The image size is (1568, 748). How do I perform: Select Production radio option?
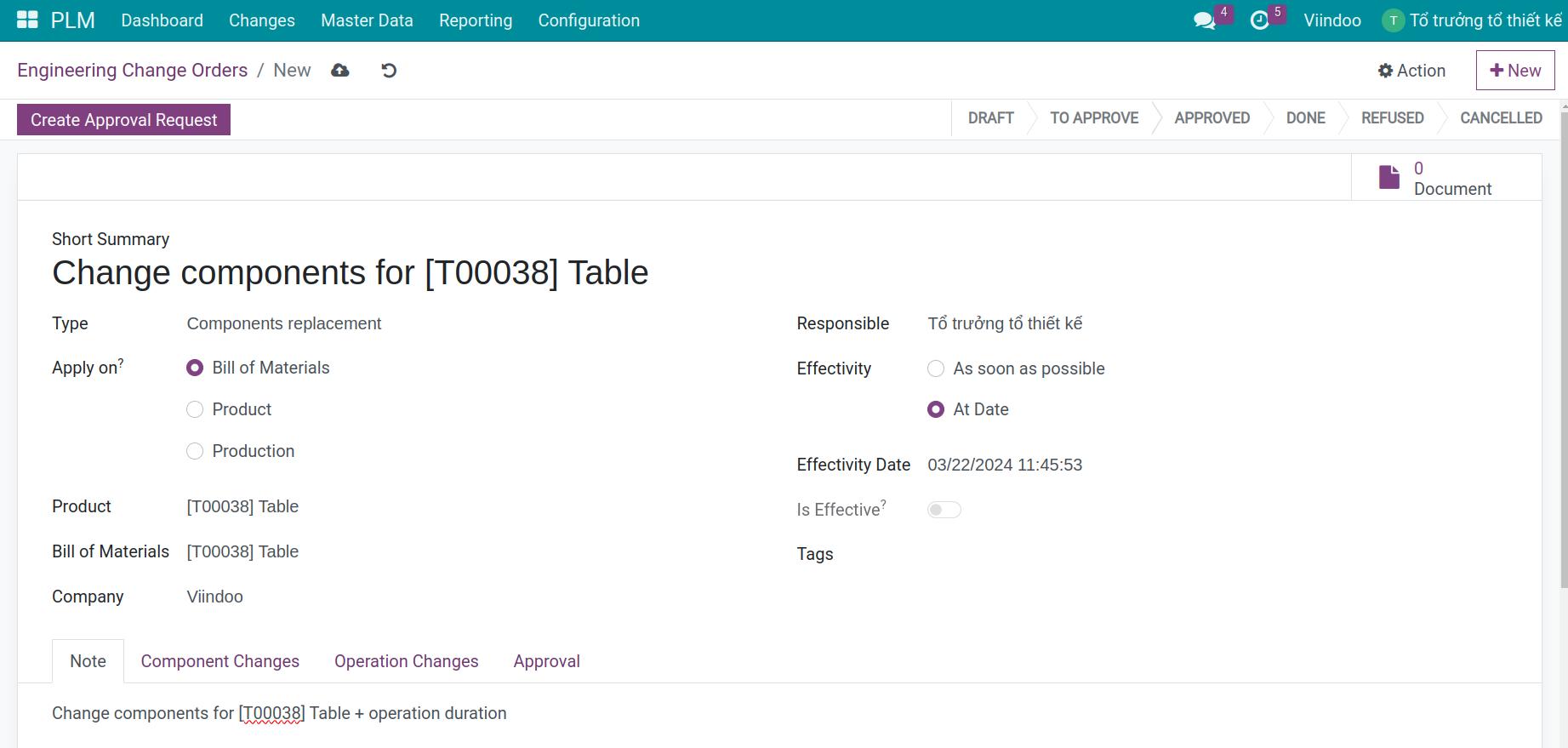tap(195, 451)
